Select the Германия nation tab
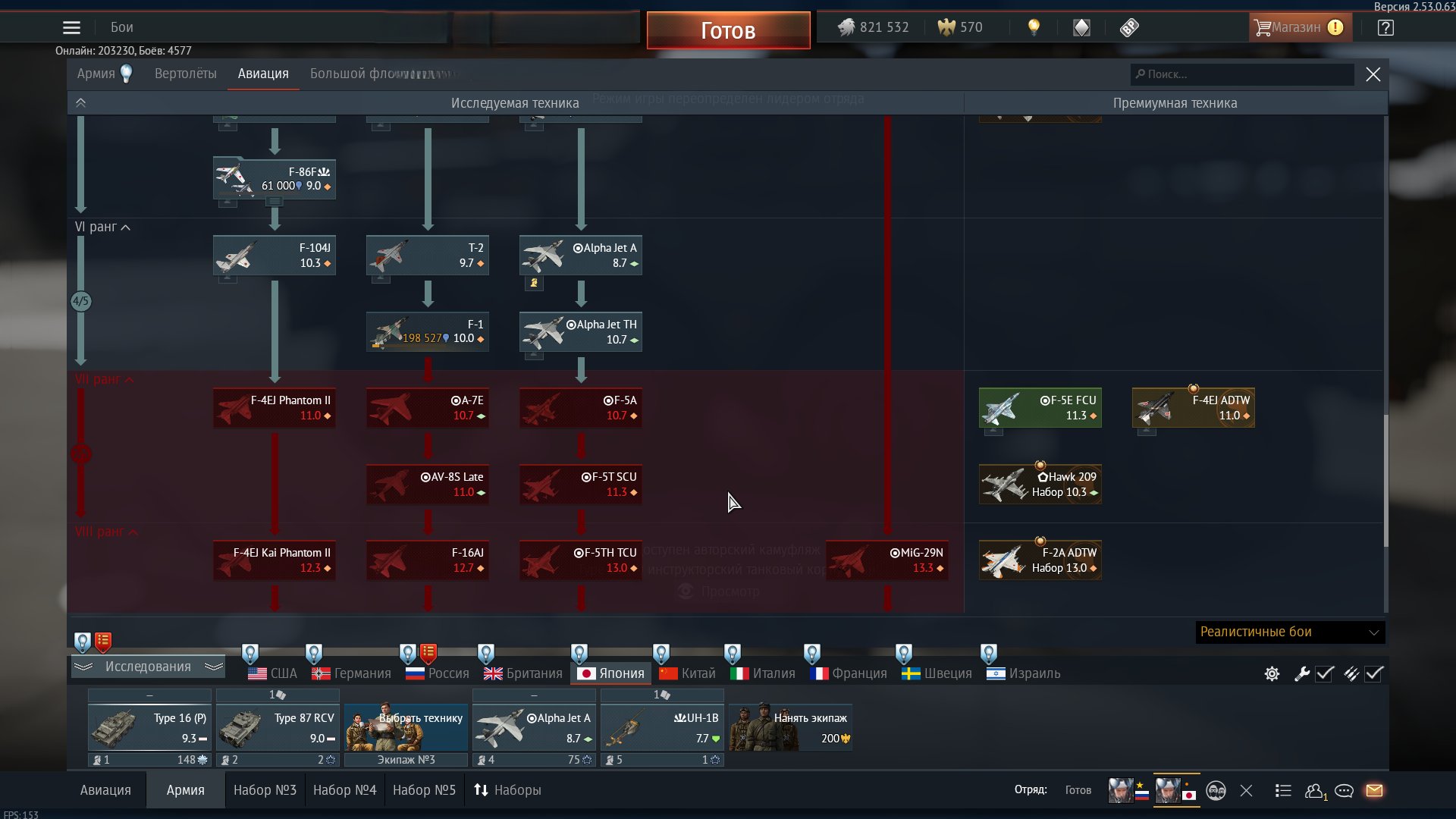 (352, 673)
